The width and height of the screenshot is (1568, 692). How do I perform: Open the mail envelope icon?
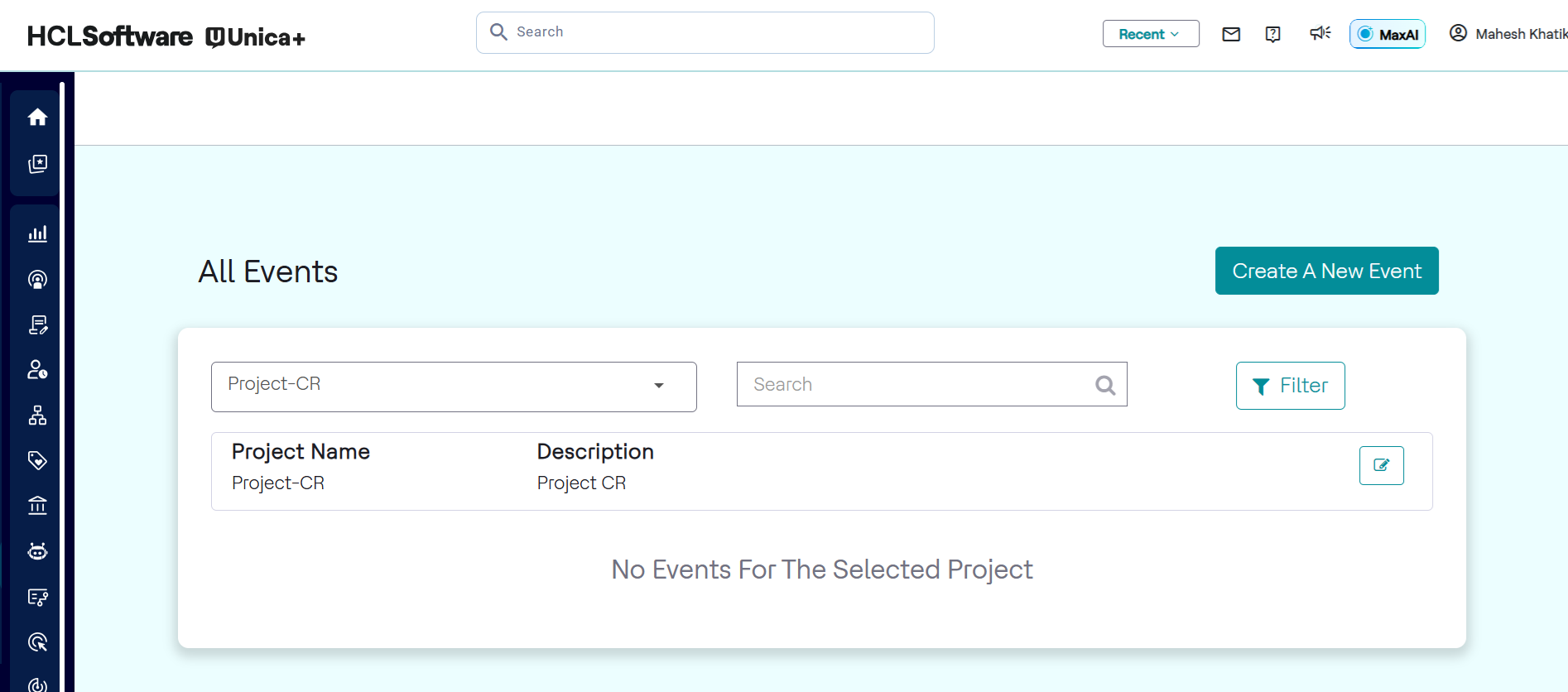pyautogui.click(x=1231, y=34)
